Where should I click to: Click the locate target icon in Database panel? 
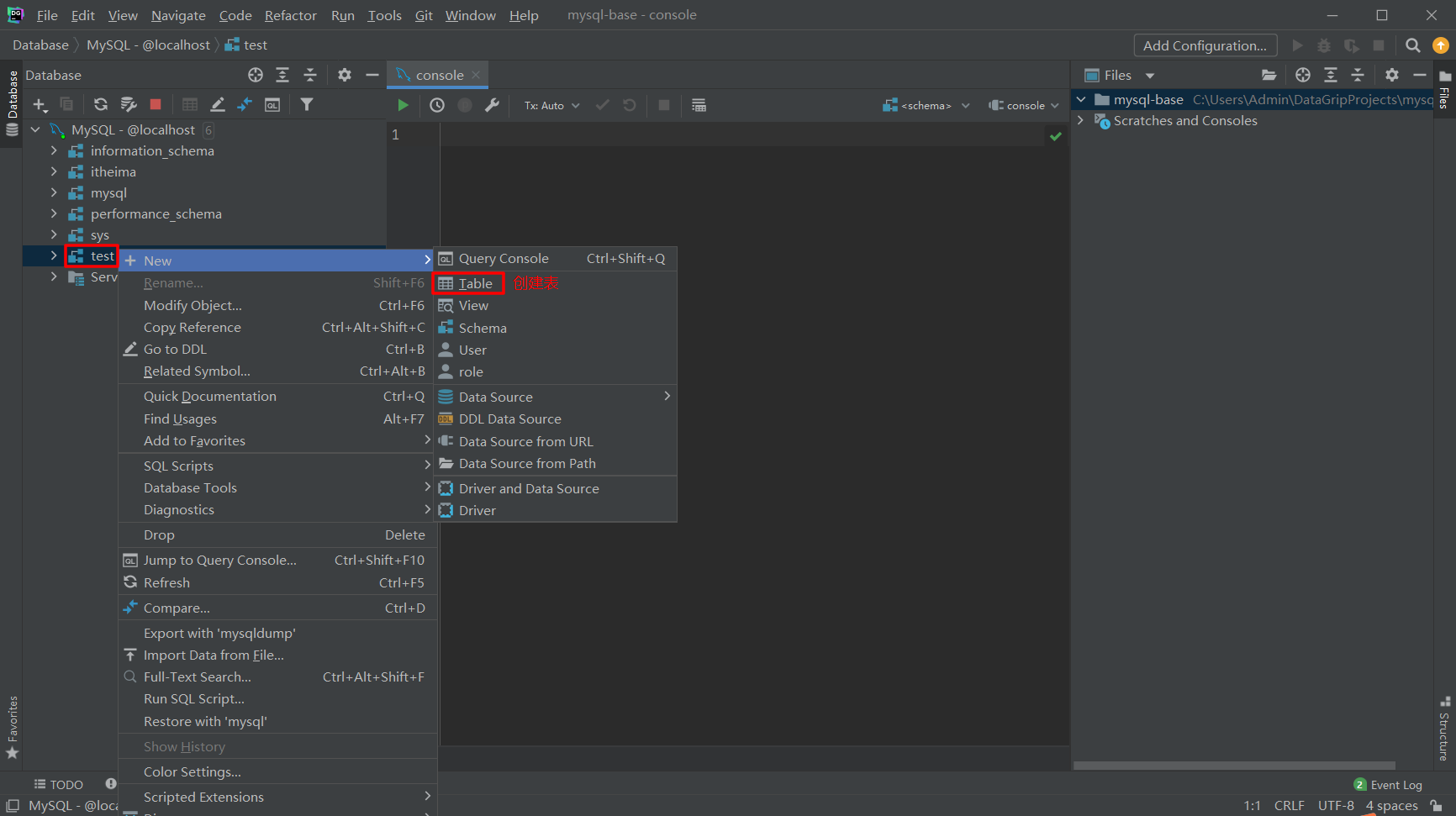256,75
